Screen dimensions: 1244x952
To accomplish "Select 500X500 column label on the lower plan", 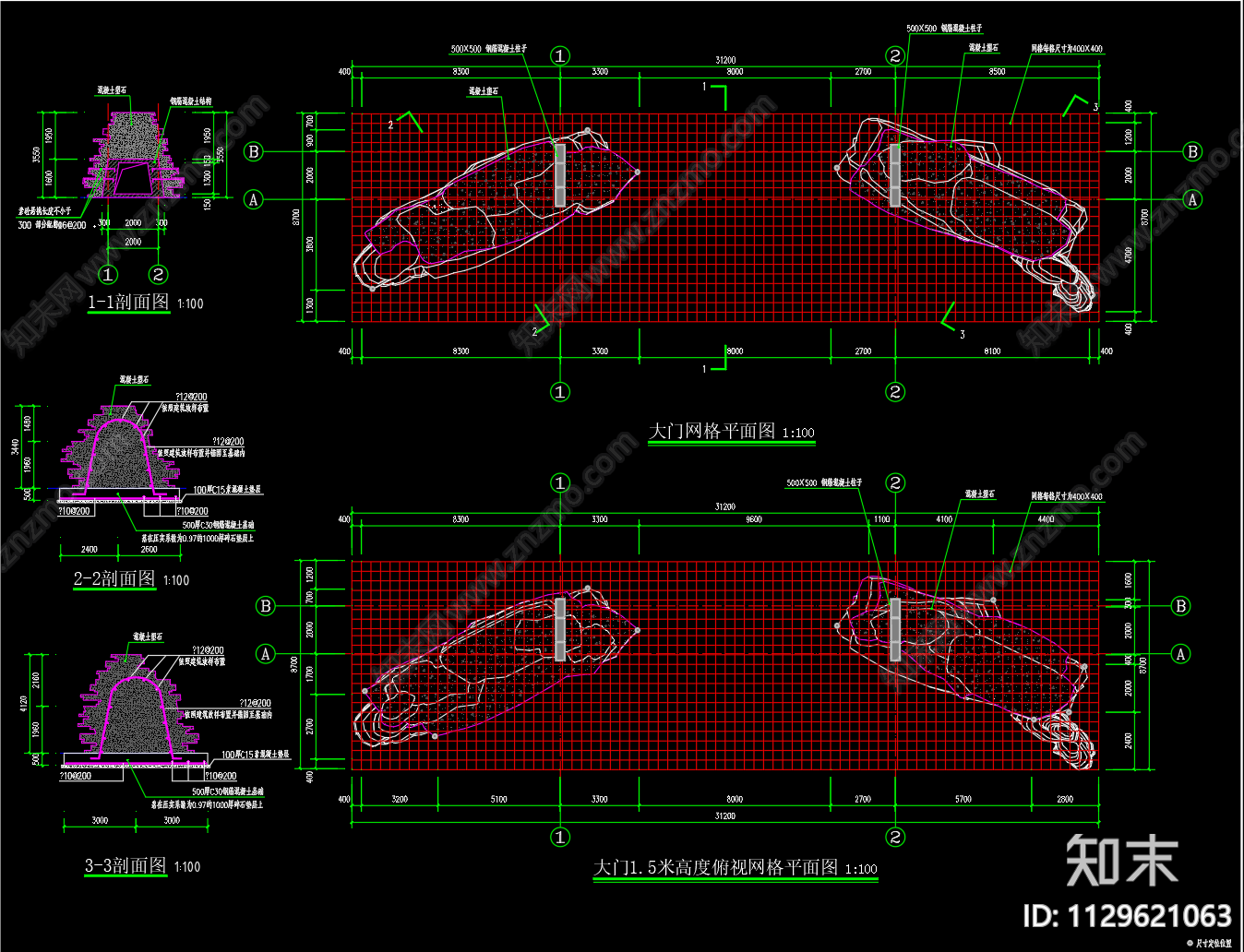I will pos(824,482).
